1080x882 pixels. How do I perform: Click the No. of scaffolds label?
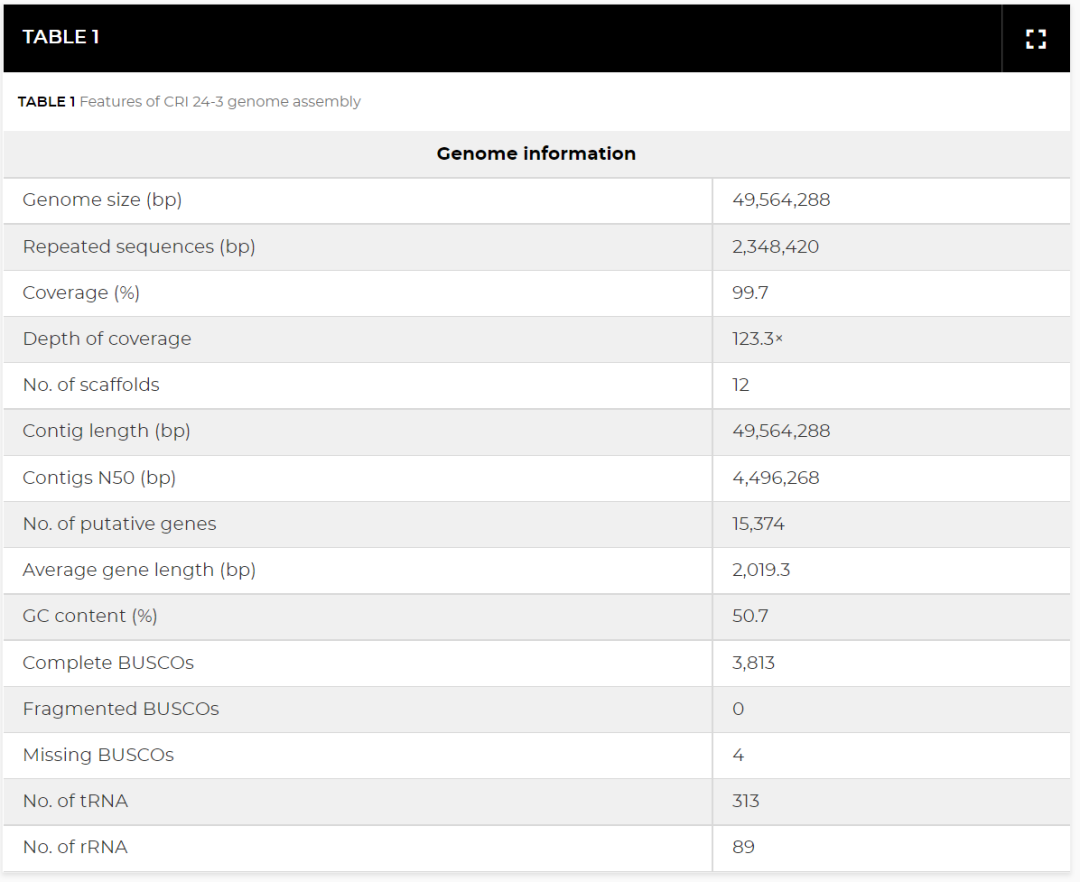click(91, 385)
